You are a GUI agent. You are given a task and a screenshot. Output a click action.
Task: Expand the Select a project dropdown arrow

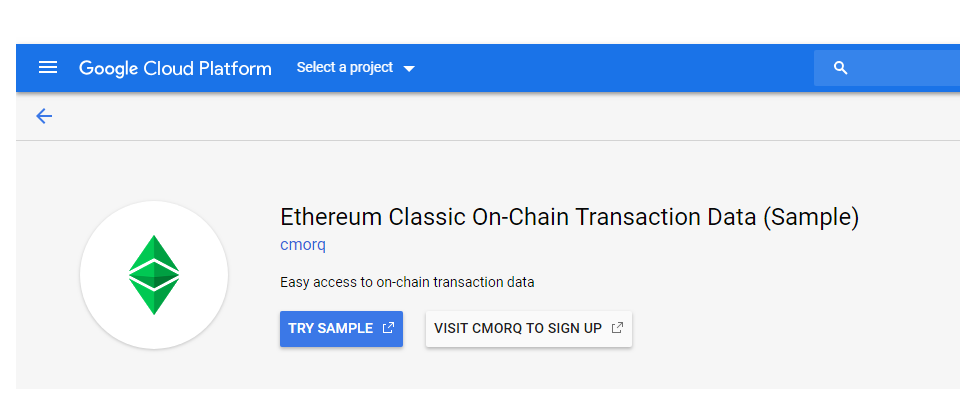point(409,69)
